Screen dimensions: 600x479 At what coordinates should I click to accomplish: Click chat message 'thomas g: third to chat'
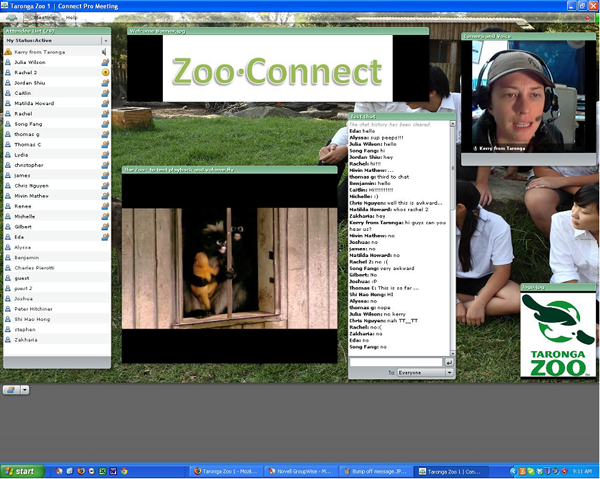coord(379,177)
